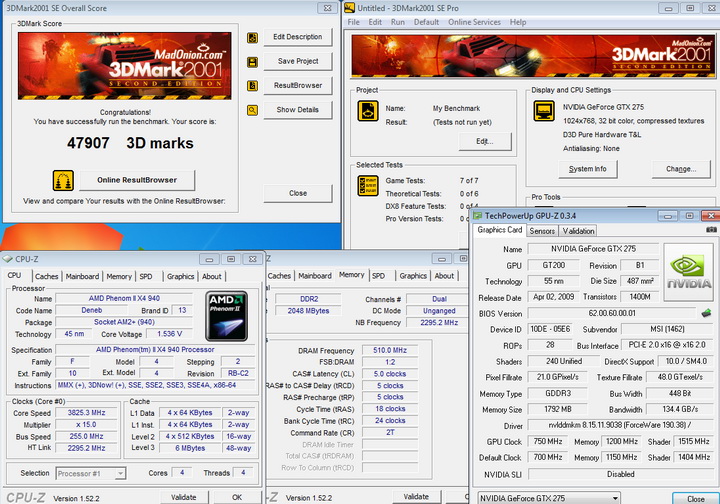Click the Edit Description icon

tap(252, 38)
